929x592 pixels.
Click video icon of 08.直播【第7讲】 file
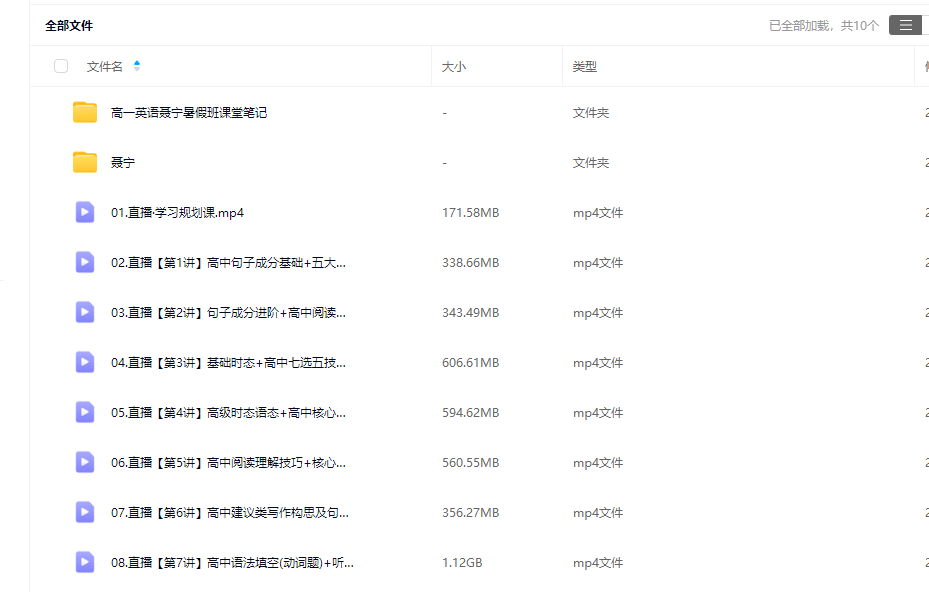85,562
